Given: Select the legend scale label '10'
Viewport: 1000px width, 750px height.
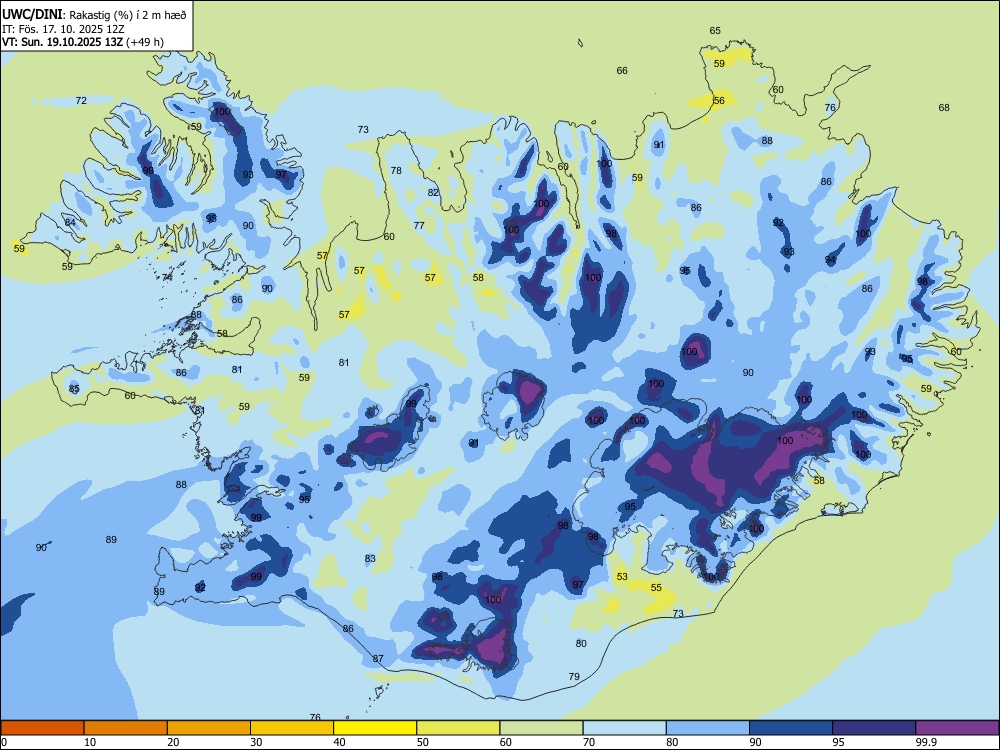Looking at the screenshot, I should point(90,742).
